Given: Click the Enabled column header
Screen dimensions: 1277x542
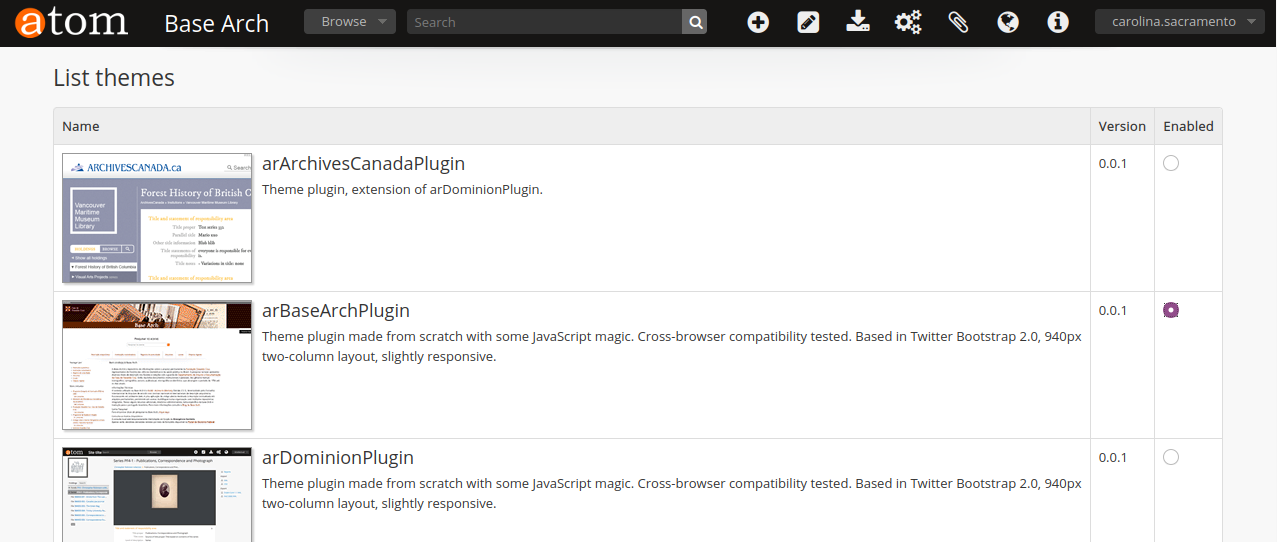Looking at the screenshot, I should pyautogui.click(x=1188, y=126).
